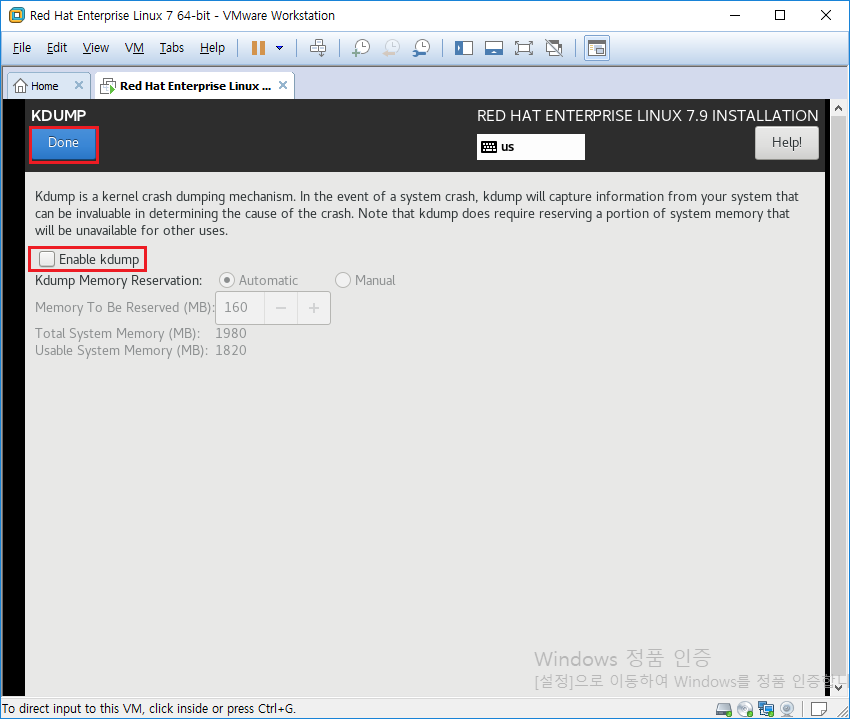Image resolution: width=850 pixels, height=719 pixels.
Task: Open the View menu
Action: [96, 48]
